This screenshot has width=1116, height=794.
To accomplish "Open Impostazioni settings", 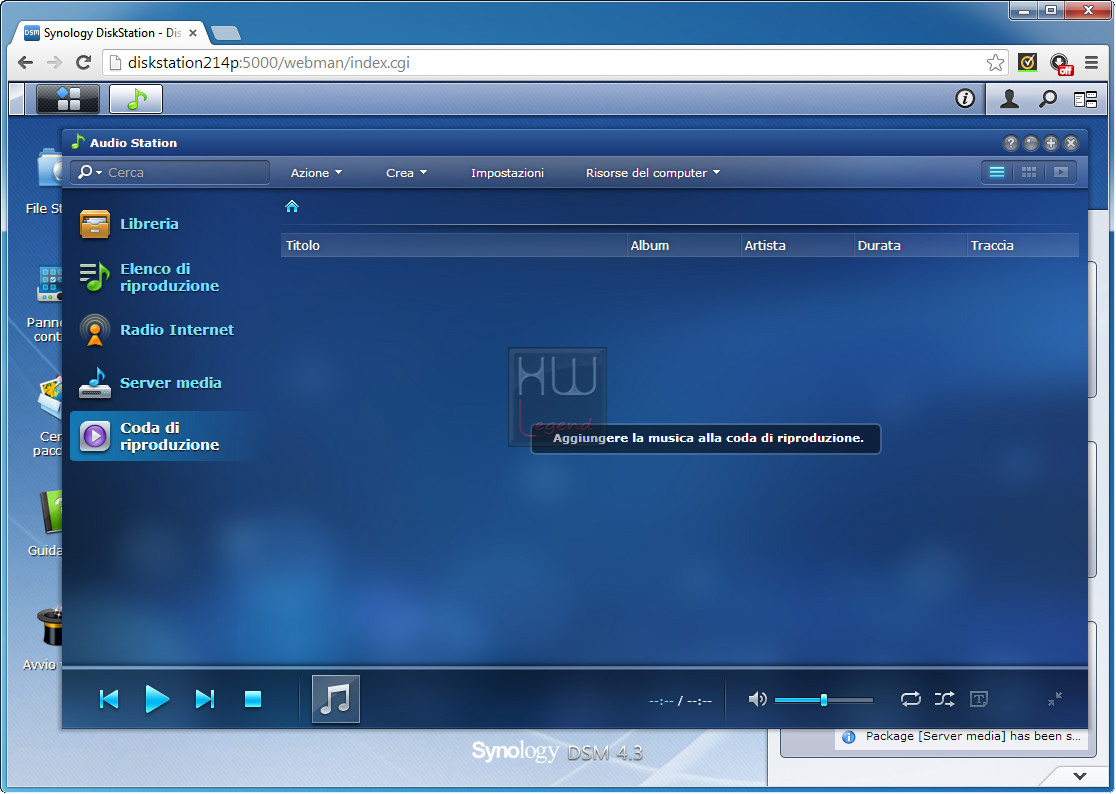I will (507, 173).
